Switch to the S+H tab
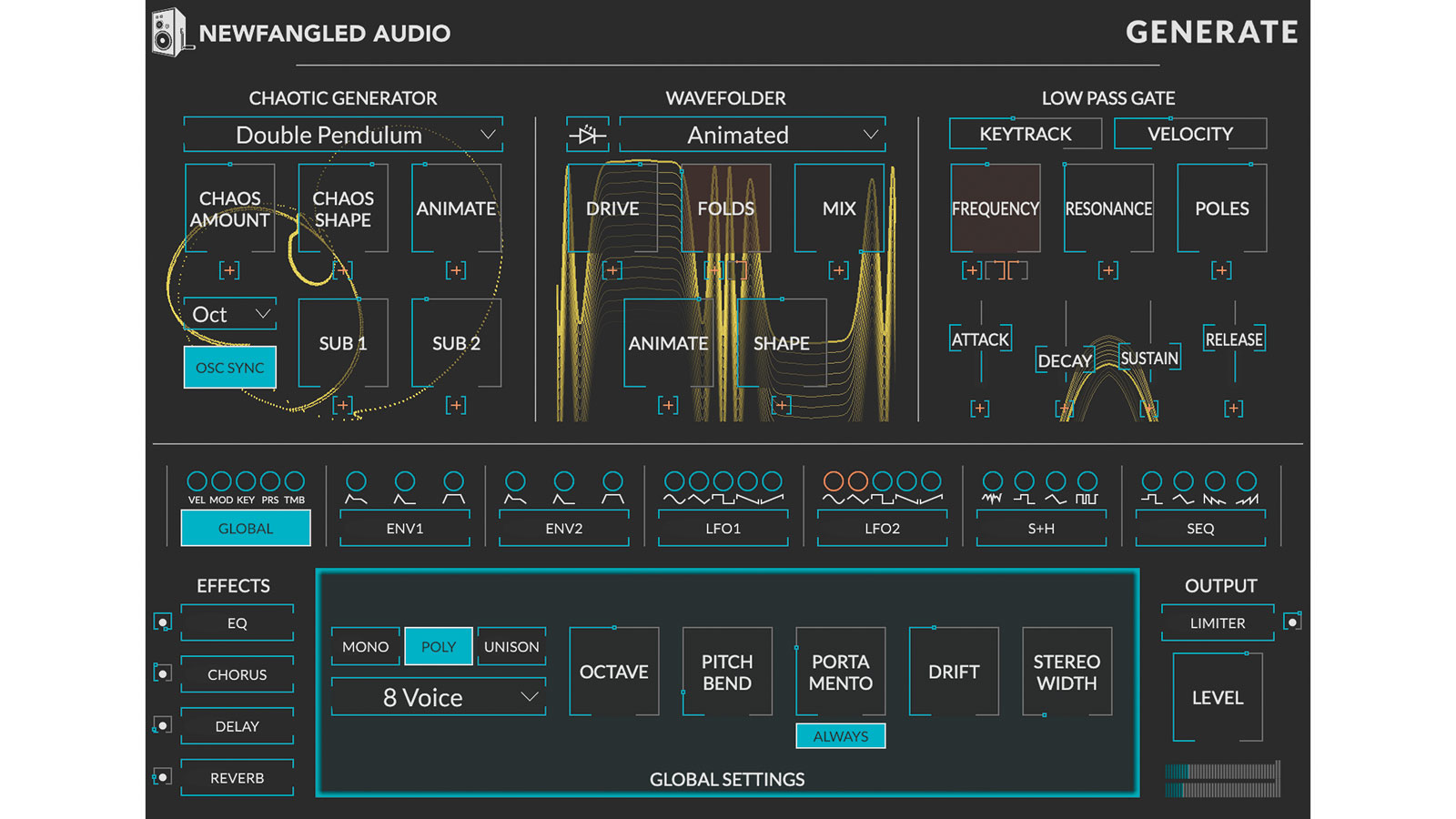Image resolution: width=1456 pixels, height=819 pixels. (1042, 528)
